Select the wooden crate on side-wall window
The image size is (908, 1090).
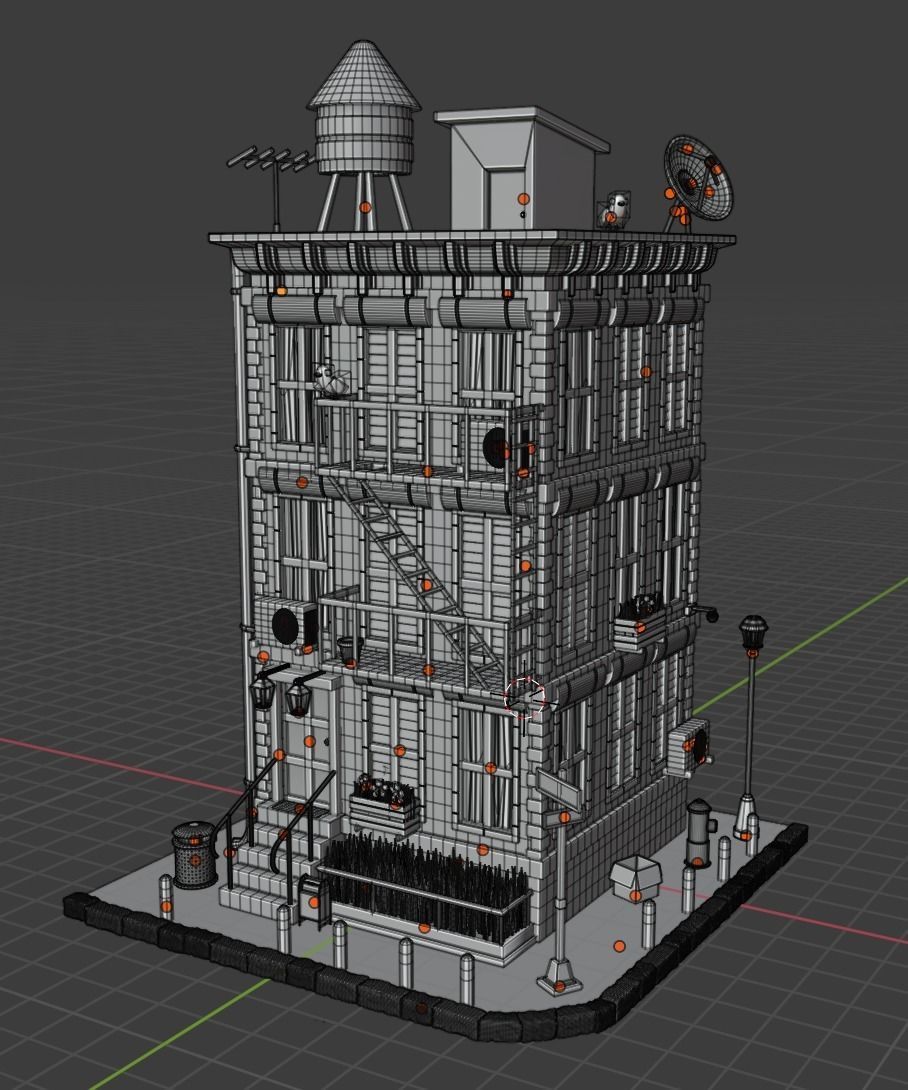[640, 623]
